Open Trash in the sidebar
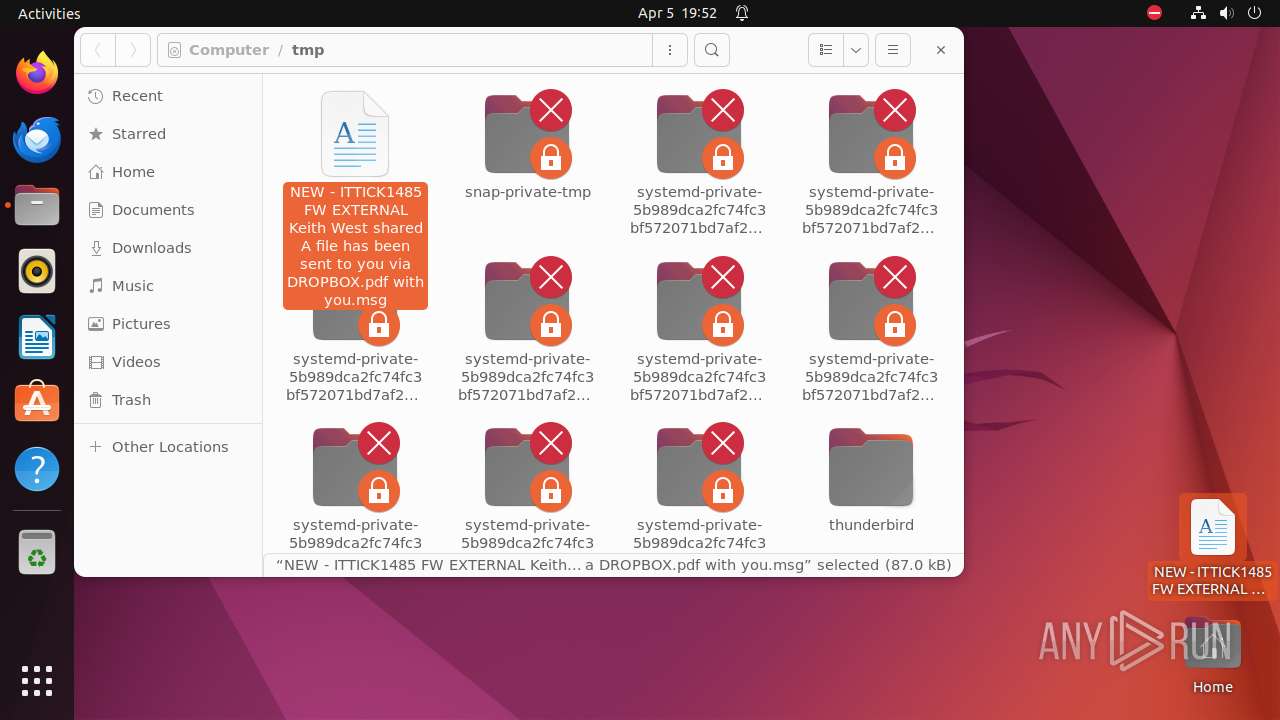The height and width of the screenshot is (720, 1280). point(168,400)
